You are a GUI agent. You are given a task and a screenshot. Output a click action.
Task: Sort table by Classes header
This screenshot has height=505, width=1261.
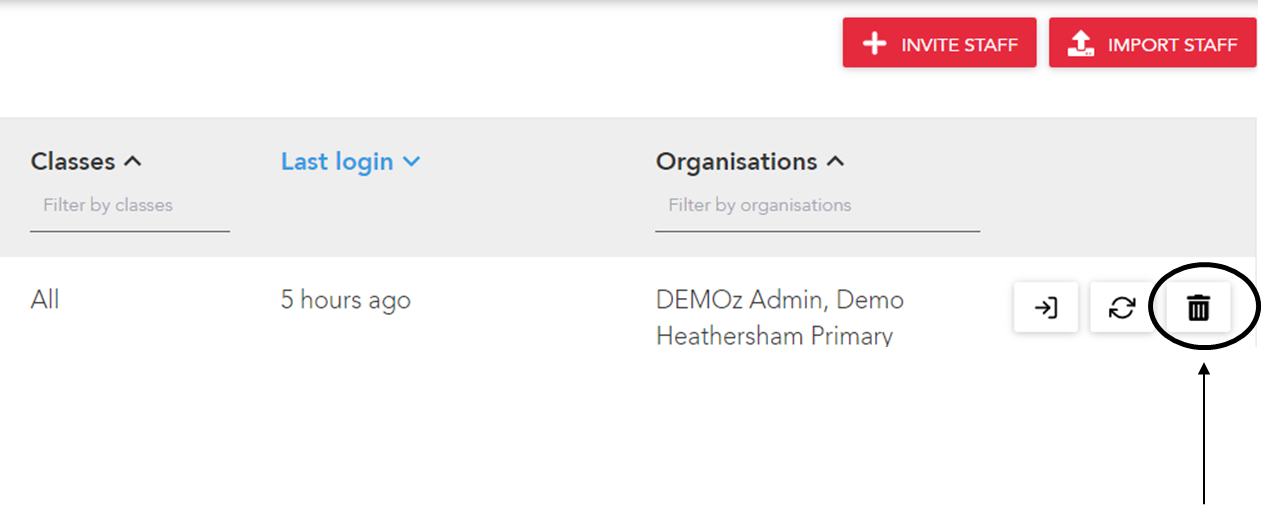[73, 161]
